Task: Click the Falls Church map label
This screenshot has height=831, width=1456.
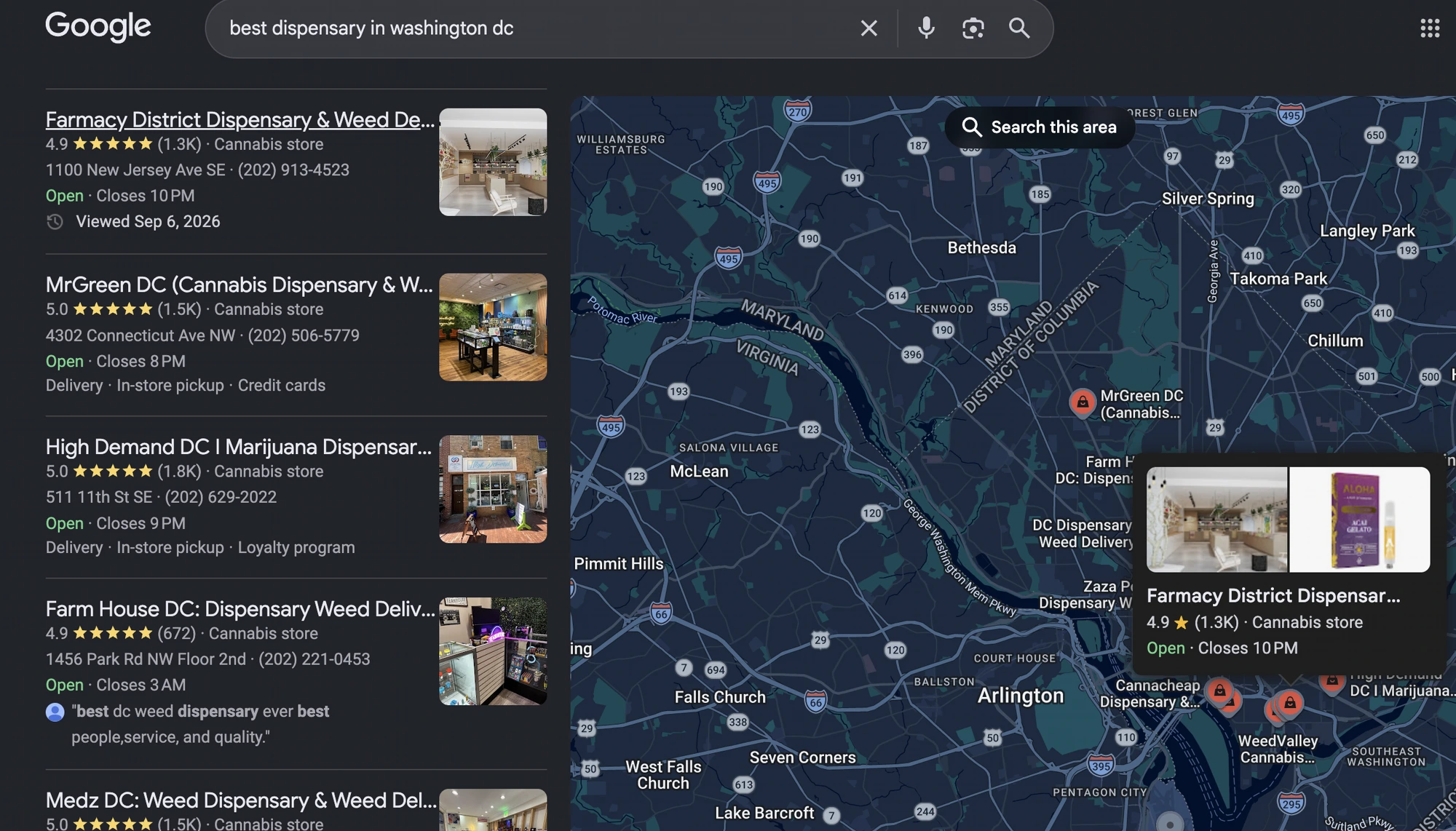Action: [720, 697]
